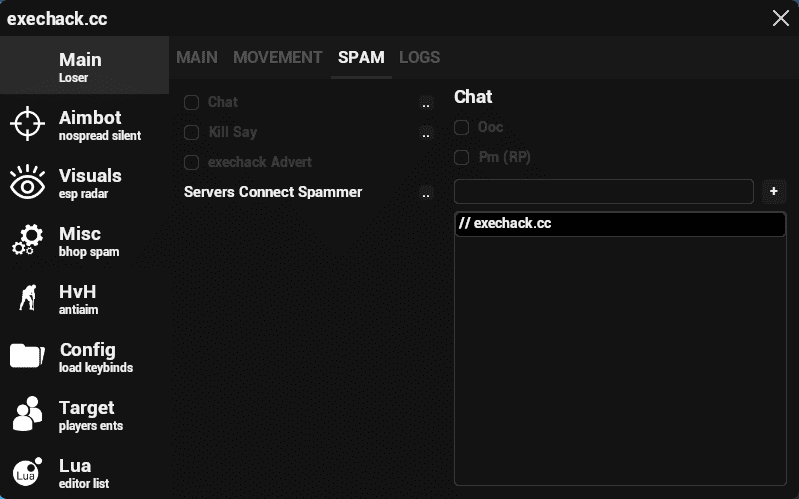Viewport: 799px width, 499px height.
Task: Open the Target players section
Action: click(84, 414)
